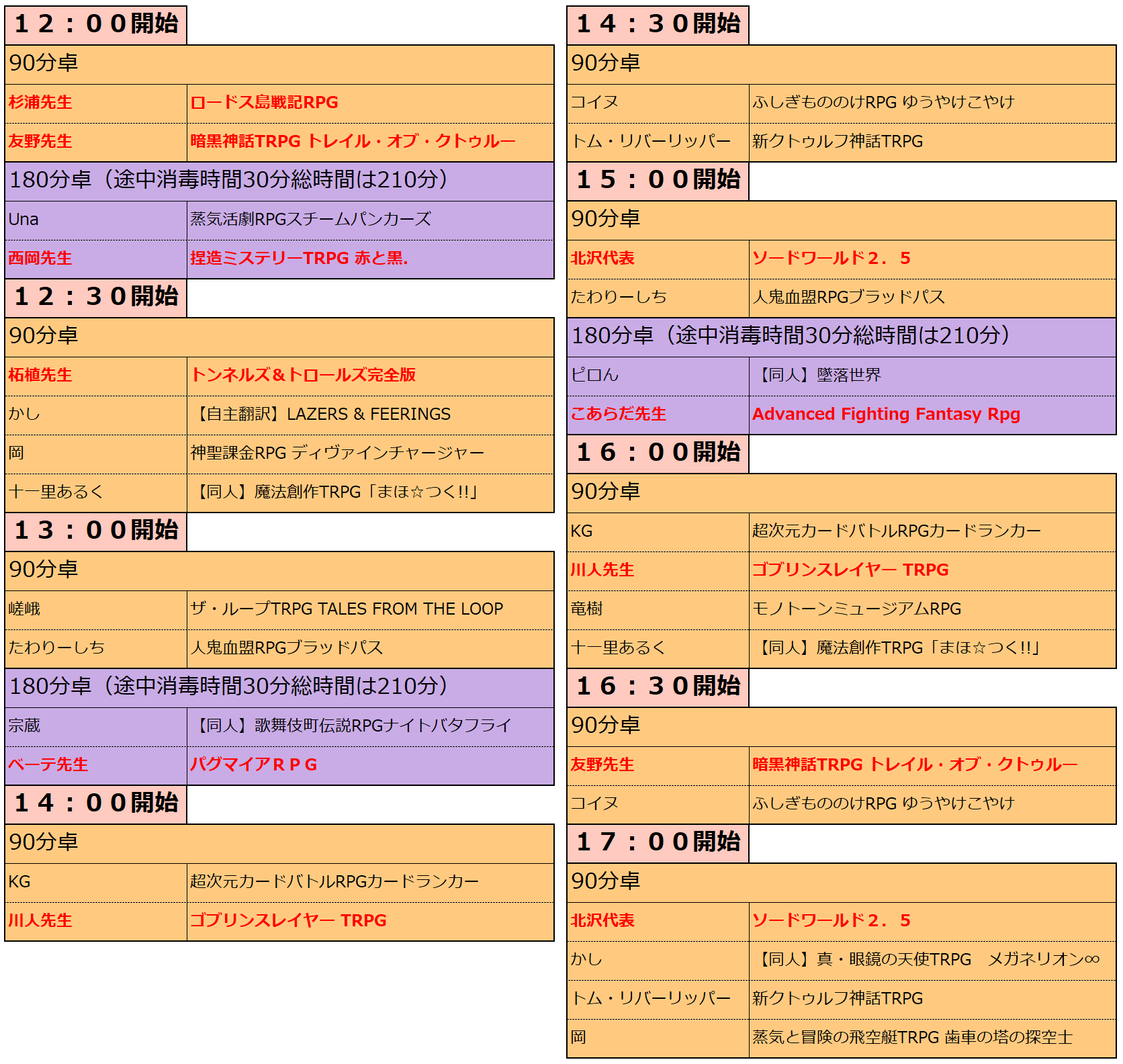
Task: Click the name 嵯峨
Action: coord(24,609)
